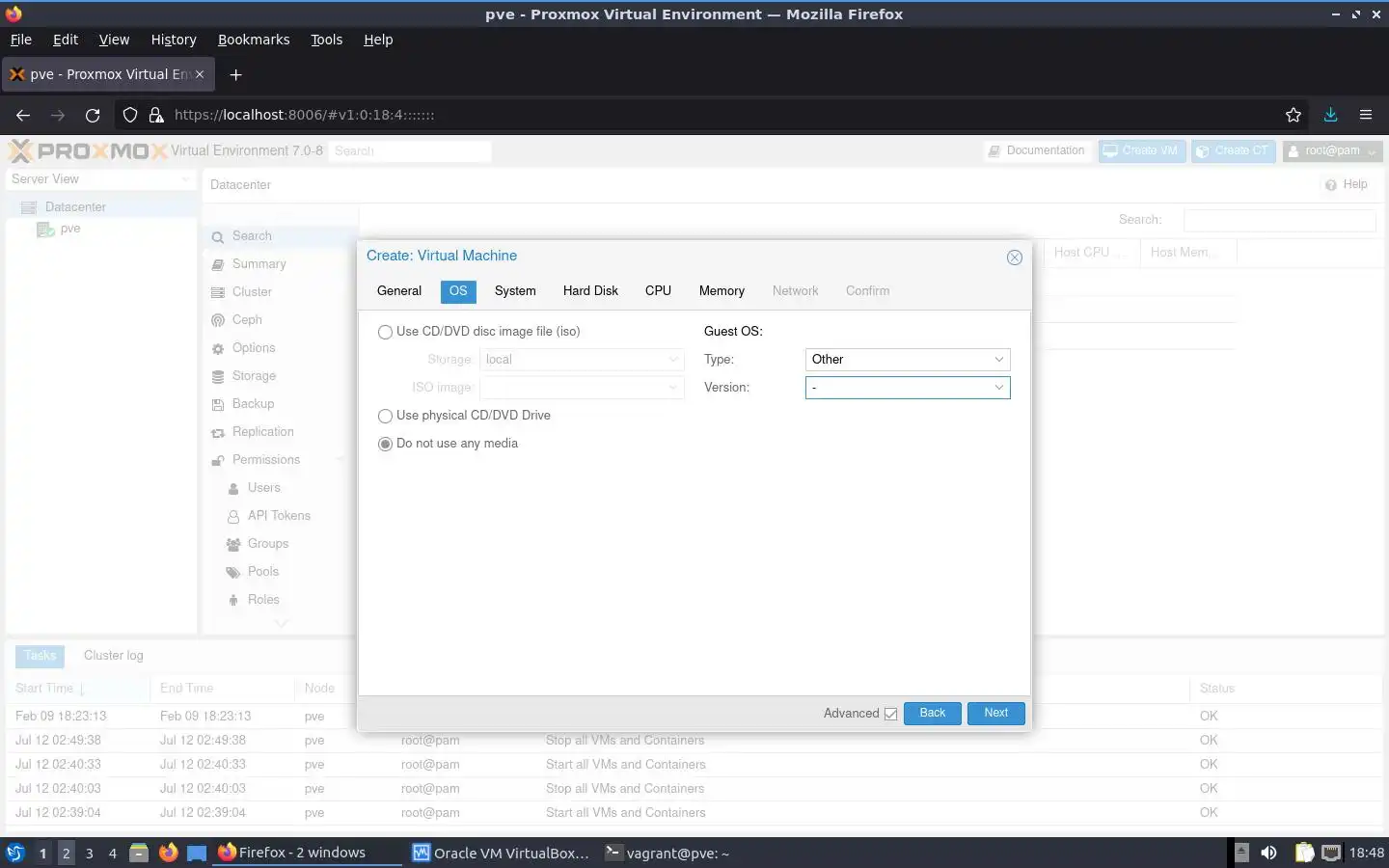Open Users under Permissions
This screenshot has height=868, width=1389.
point(263,488)
